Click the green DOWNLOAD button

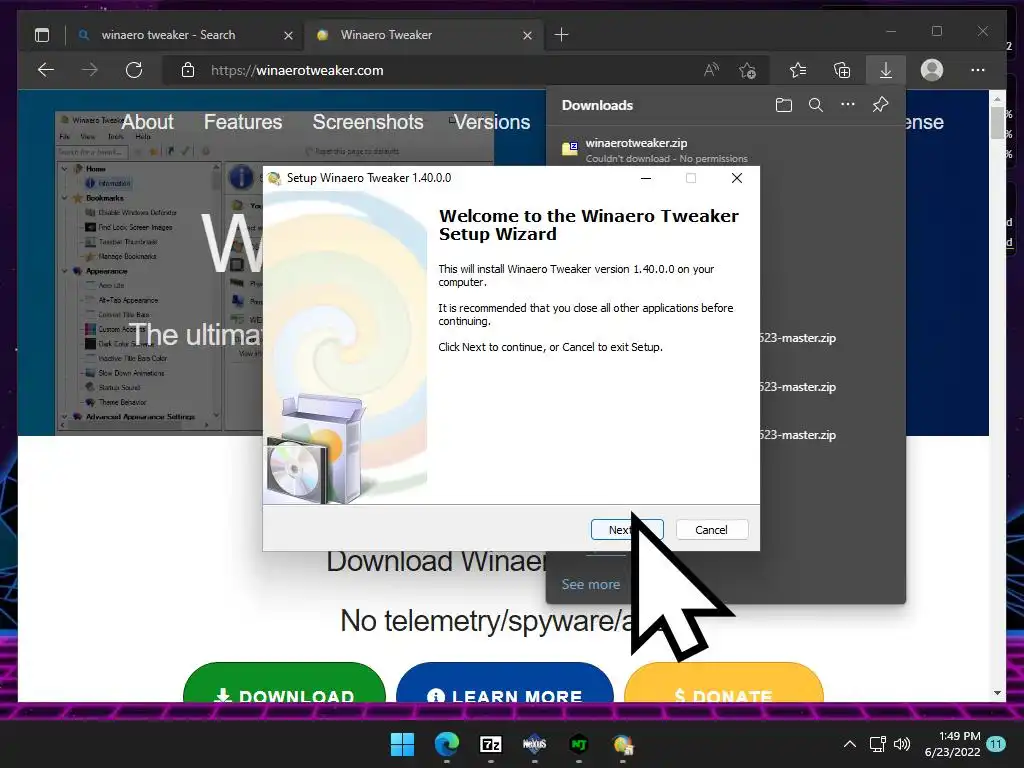pos(285,683)
